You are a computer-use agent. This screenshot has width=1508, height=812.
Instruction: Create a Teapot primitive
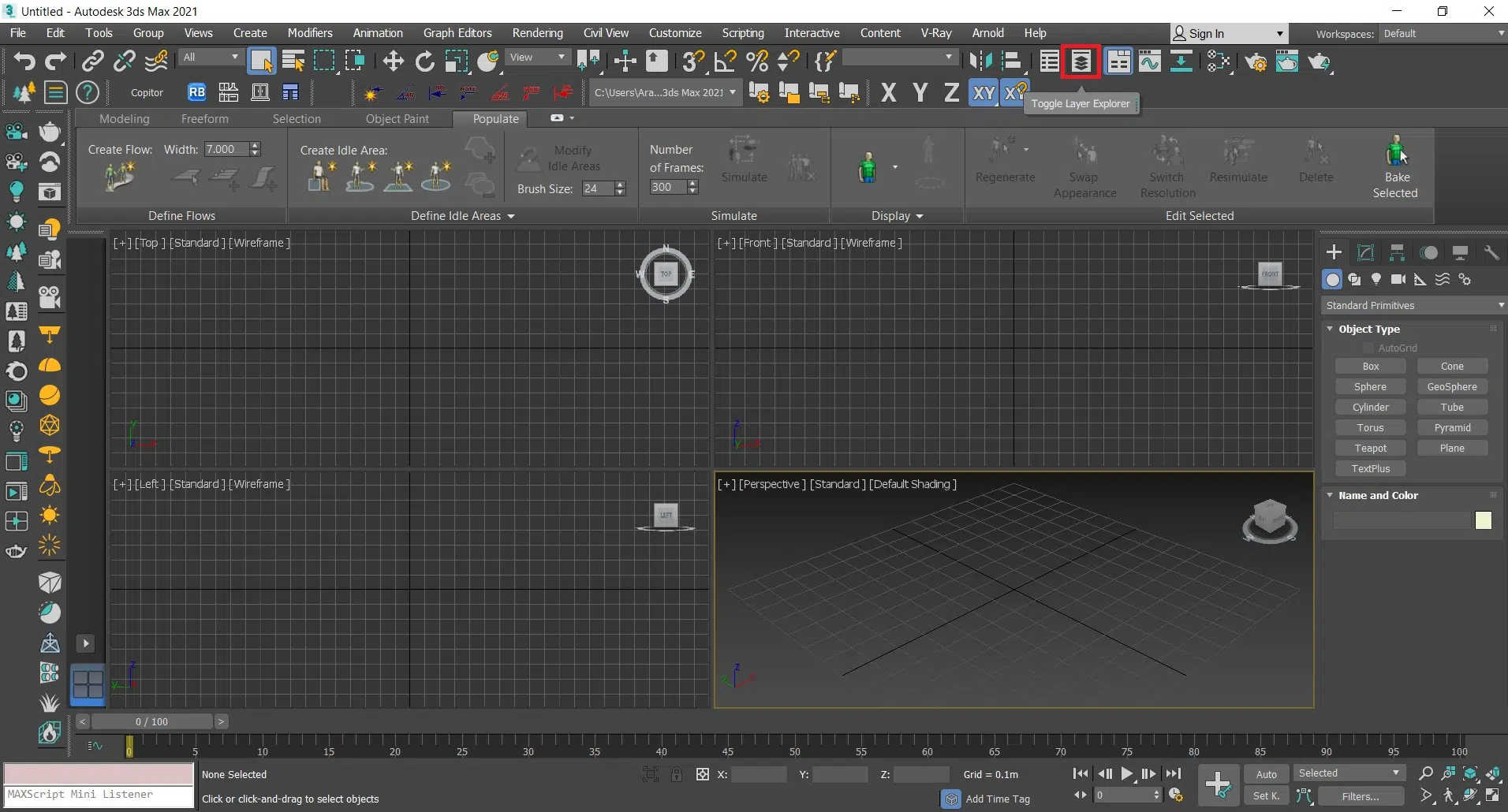1370,448
